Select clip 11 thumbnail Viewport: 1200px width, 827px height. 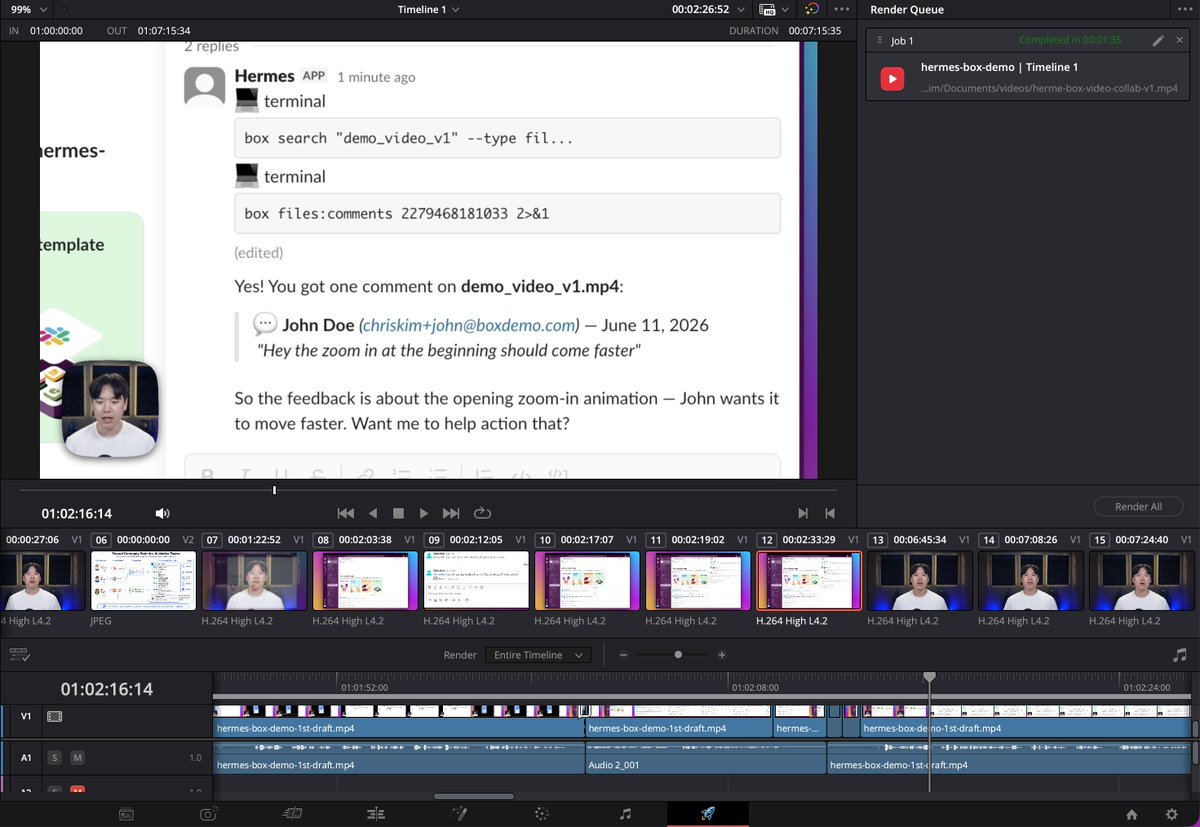point(697,580)
